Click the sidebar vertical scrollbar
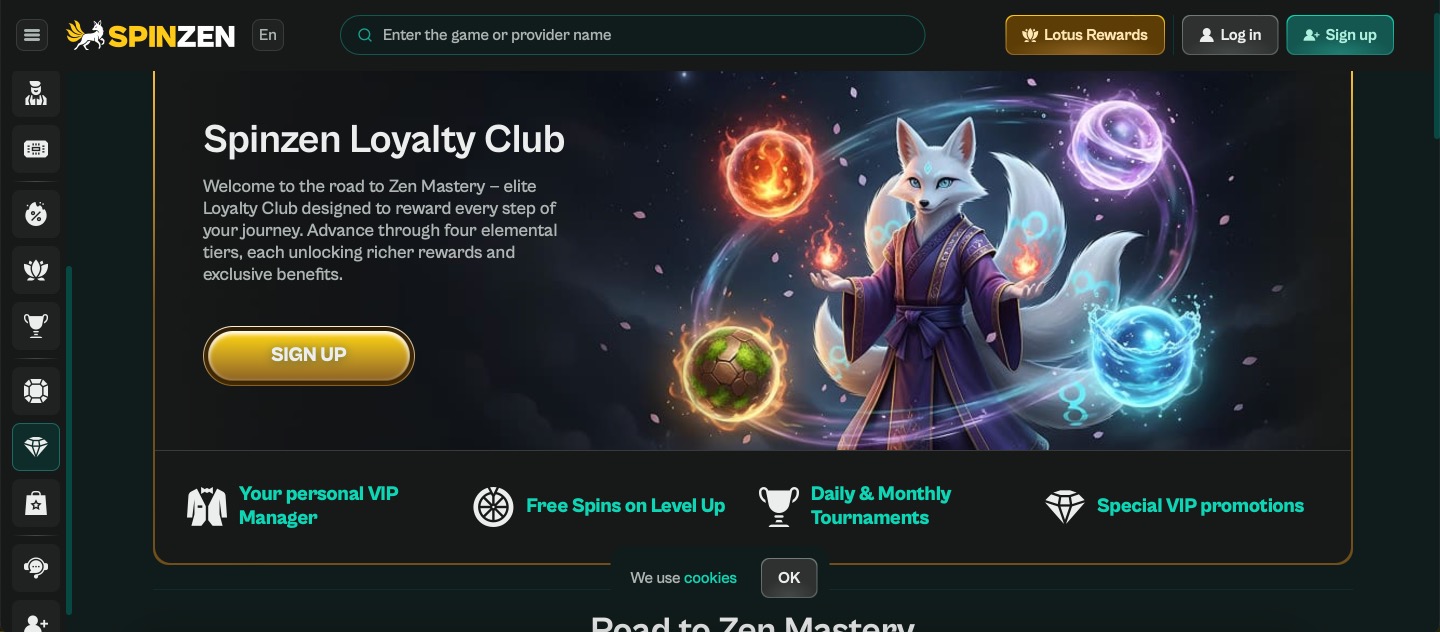 point(69,440)
